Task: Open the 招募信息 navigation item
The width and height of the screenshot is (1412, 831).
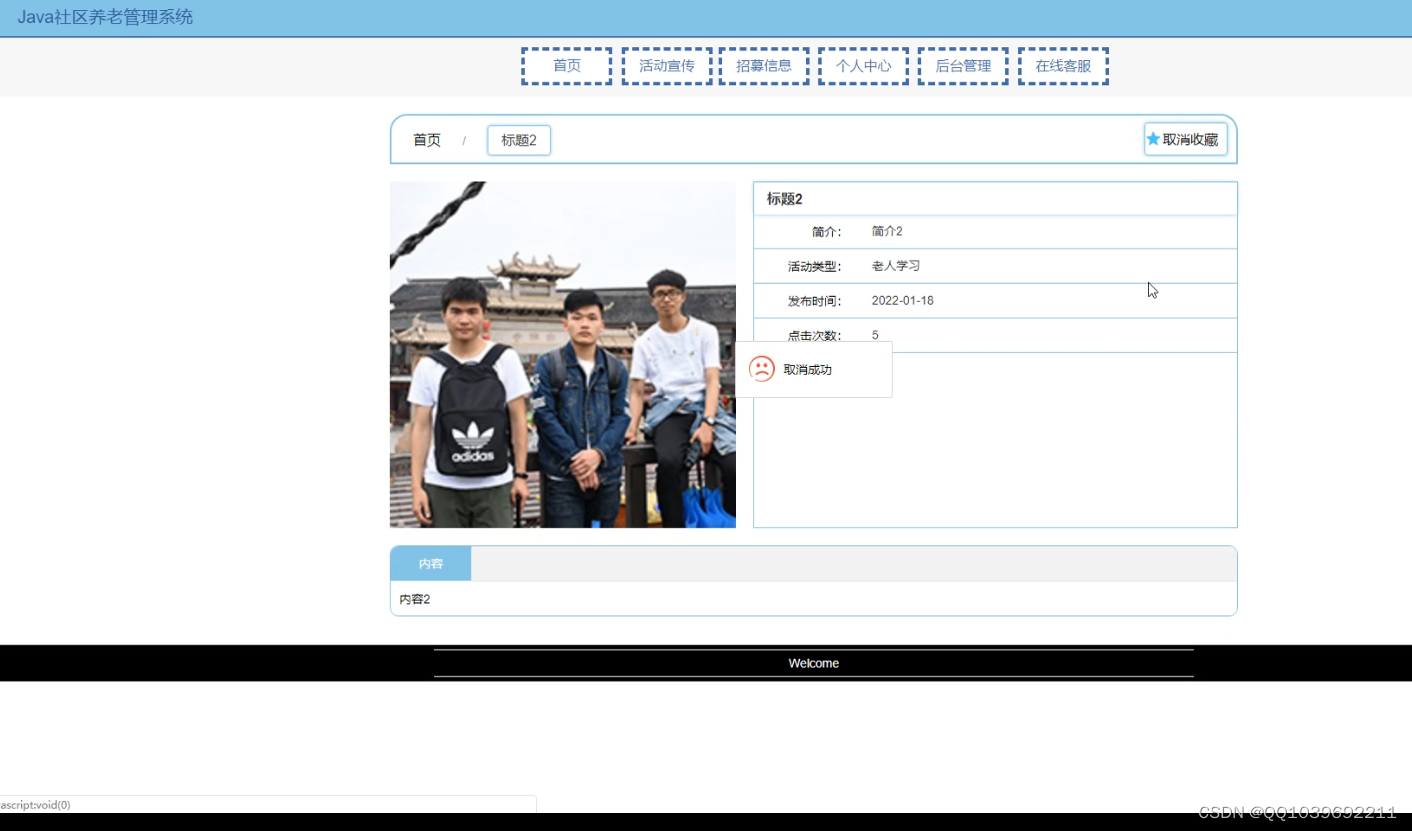Action: click(763, 65)
